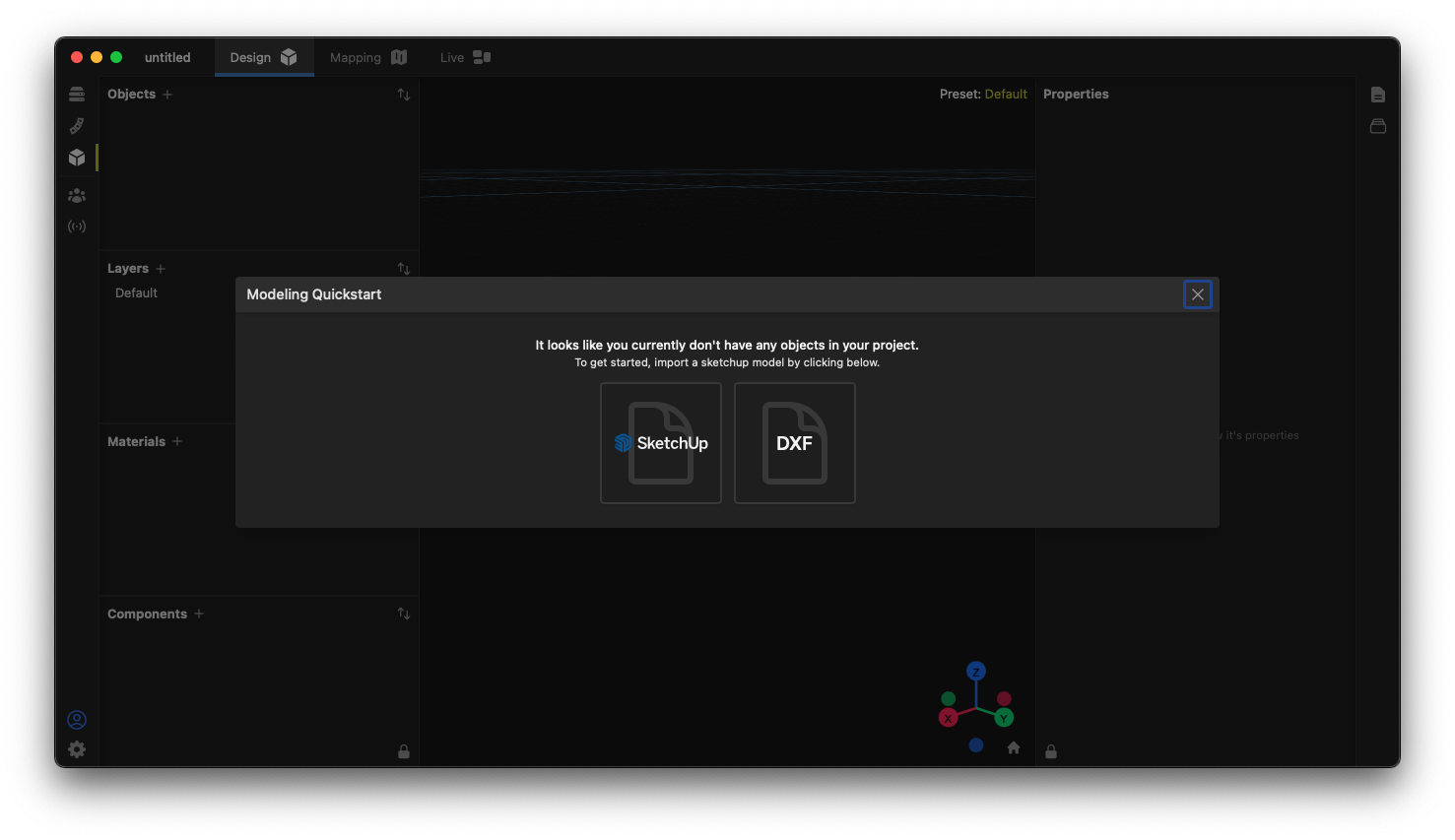Screen dimensions: 1455x840
Task: Select the Design tab
Action: click(263, 58)
